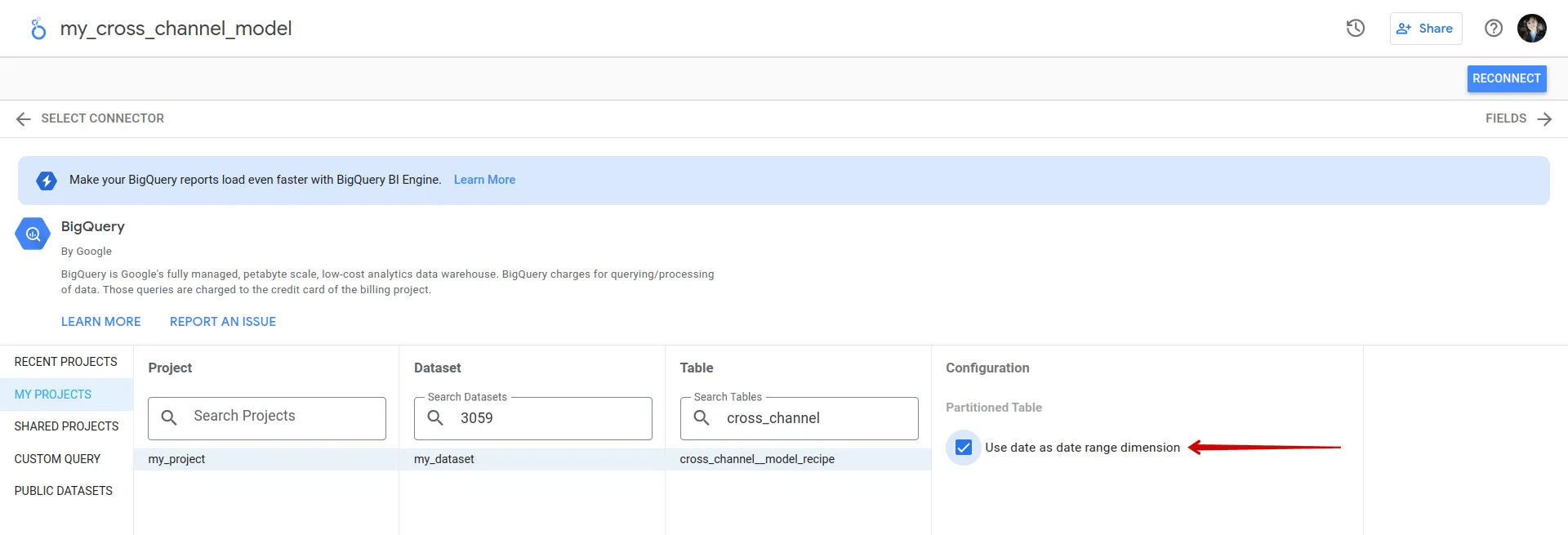Click the Looker Studio logo icon
This screenshot has height=535, width=1568.
point(38,29)
